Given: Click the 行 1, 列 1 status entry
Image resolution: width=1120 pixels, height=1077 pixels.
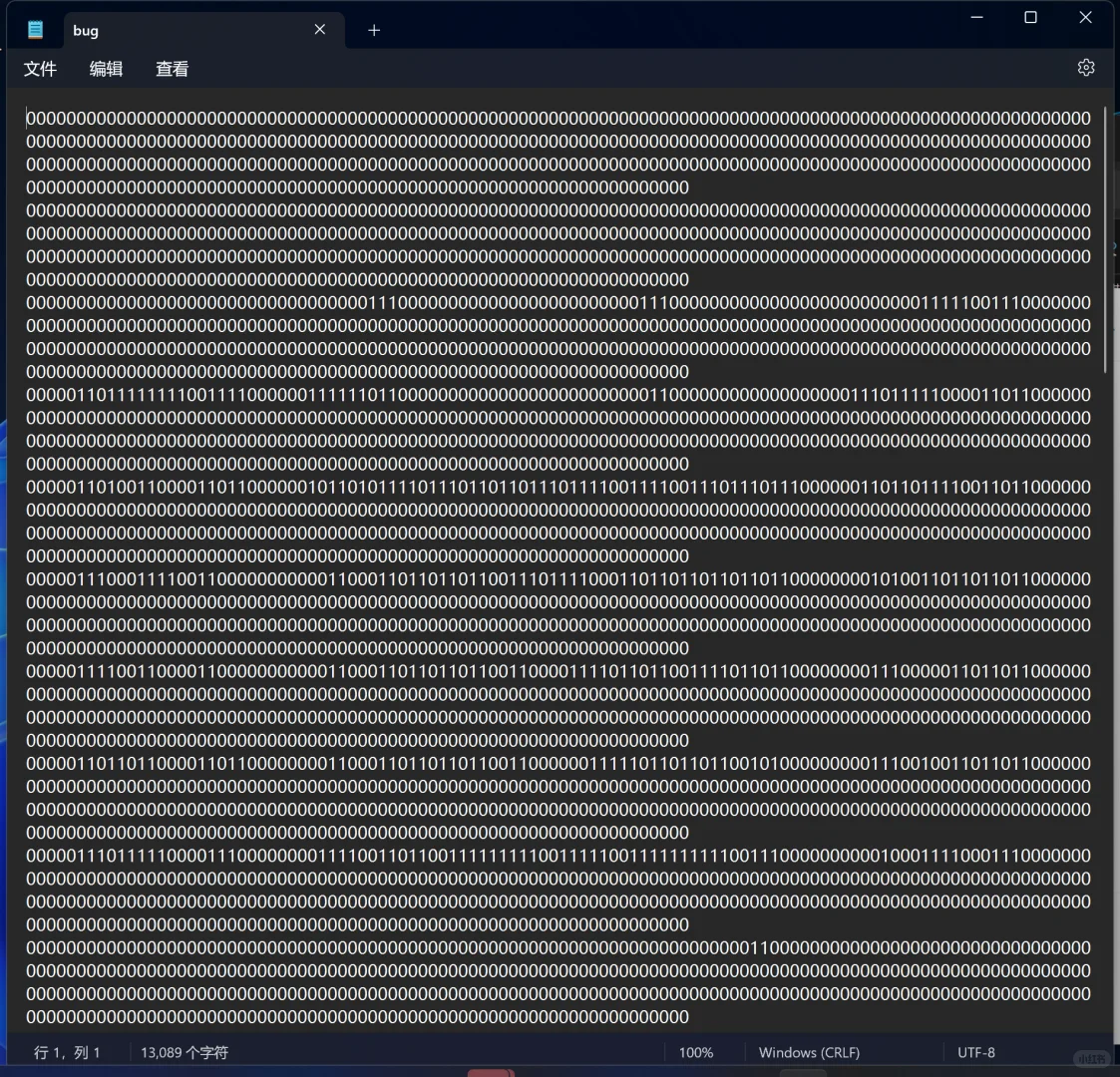Looking at the screenshot, I should tap(67, 1052).
